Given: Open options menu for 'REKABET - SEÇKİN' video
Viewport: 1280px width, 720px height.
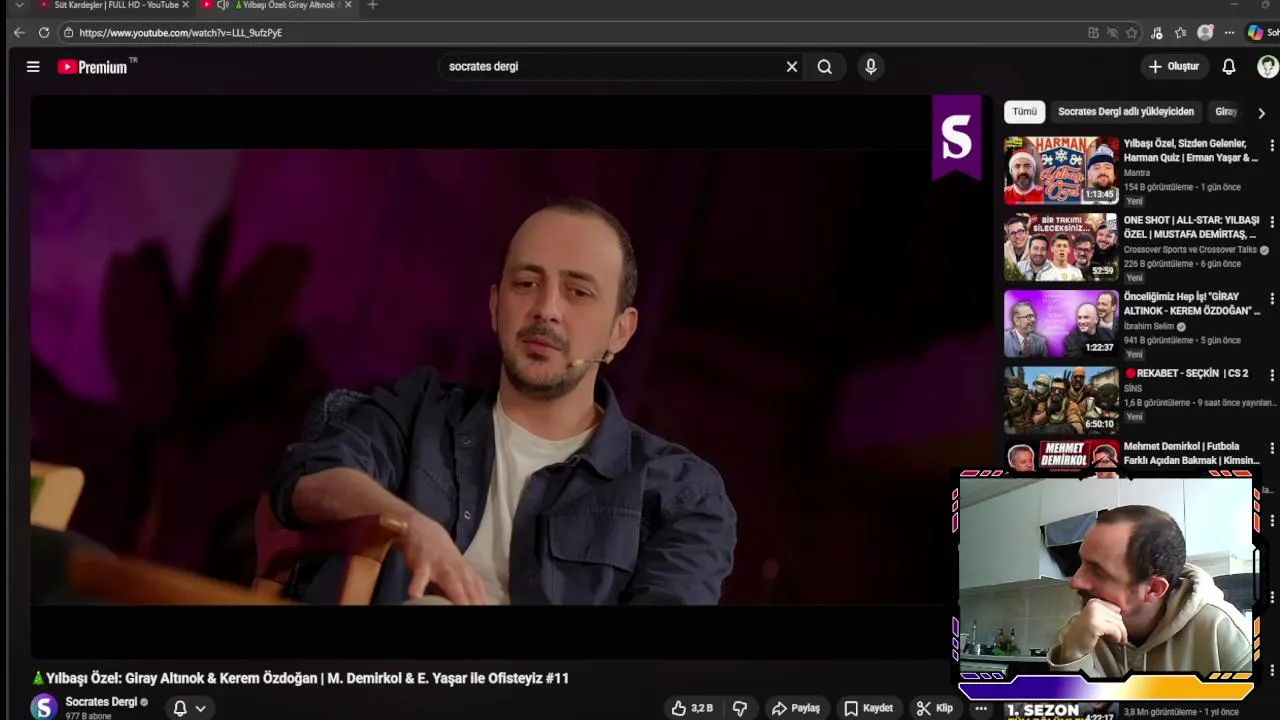Looking at the screenshot, I should 1272,375.
